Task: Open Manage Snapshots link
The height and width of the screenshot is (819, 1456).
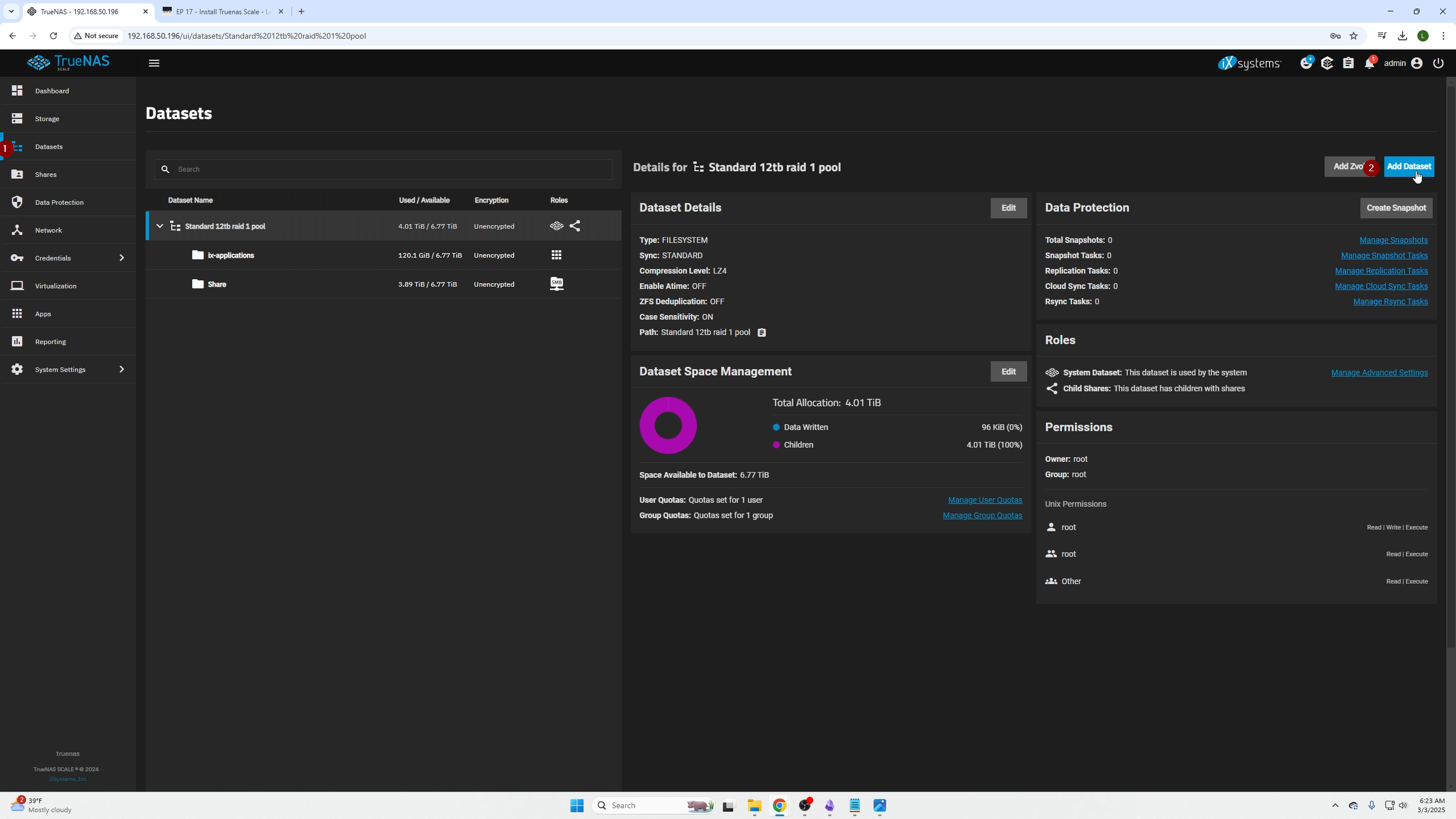Action: point(1393,240)
